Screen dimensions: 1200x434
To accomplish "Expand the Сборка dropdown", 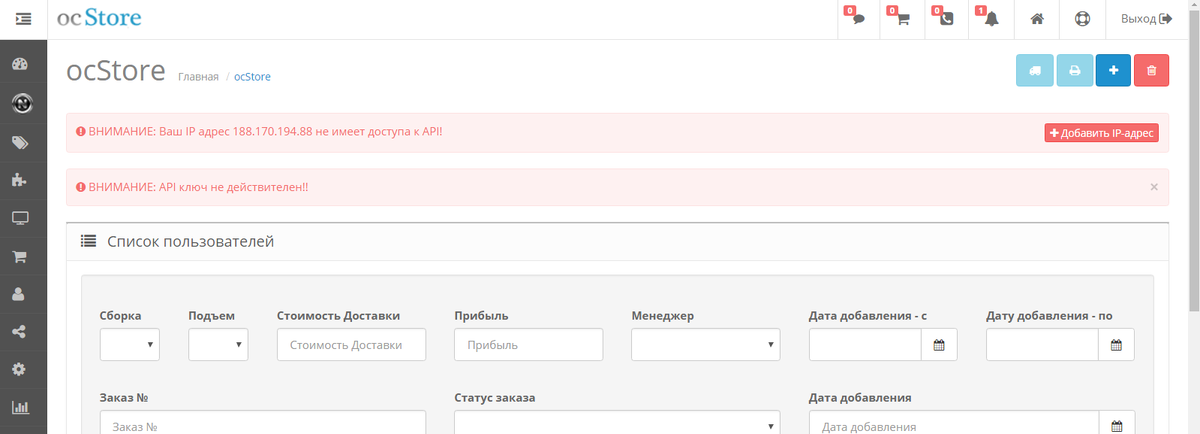I will (x=130, y=344).
